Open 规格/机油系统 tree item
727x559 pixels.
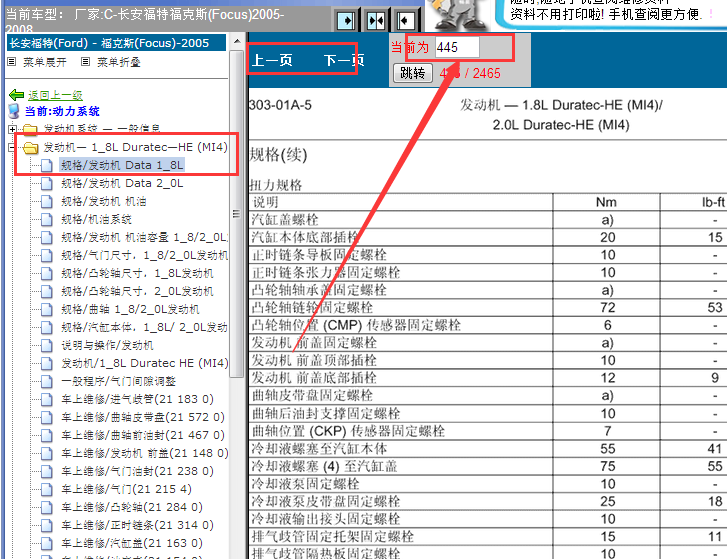[x=96, y=220]
